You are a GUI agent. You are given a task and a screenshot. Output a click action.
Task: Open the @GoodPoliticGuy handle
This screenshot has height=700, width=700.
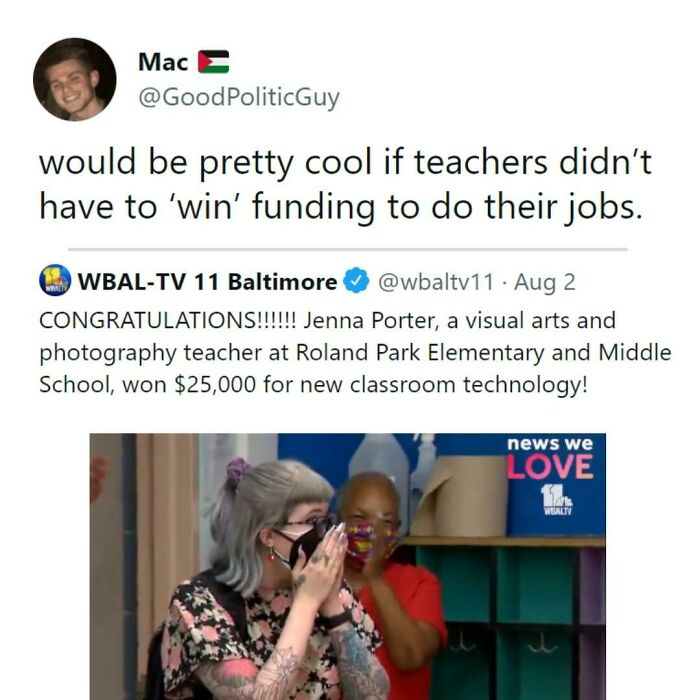pos(239,97)
